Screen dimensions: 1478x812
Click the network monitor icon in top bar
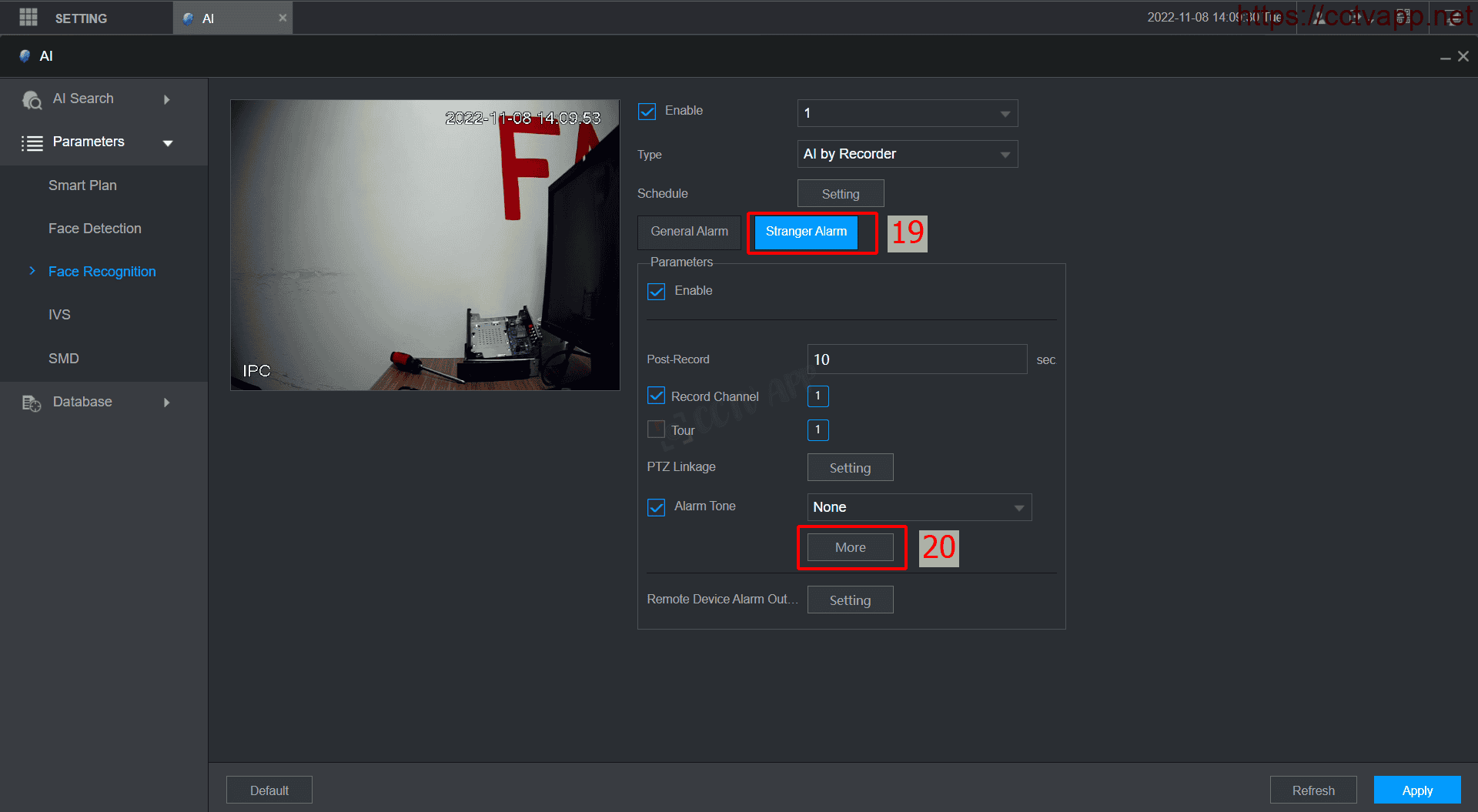point(1454,18)
